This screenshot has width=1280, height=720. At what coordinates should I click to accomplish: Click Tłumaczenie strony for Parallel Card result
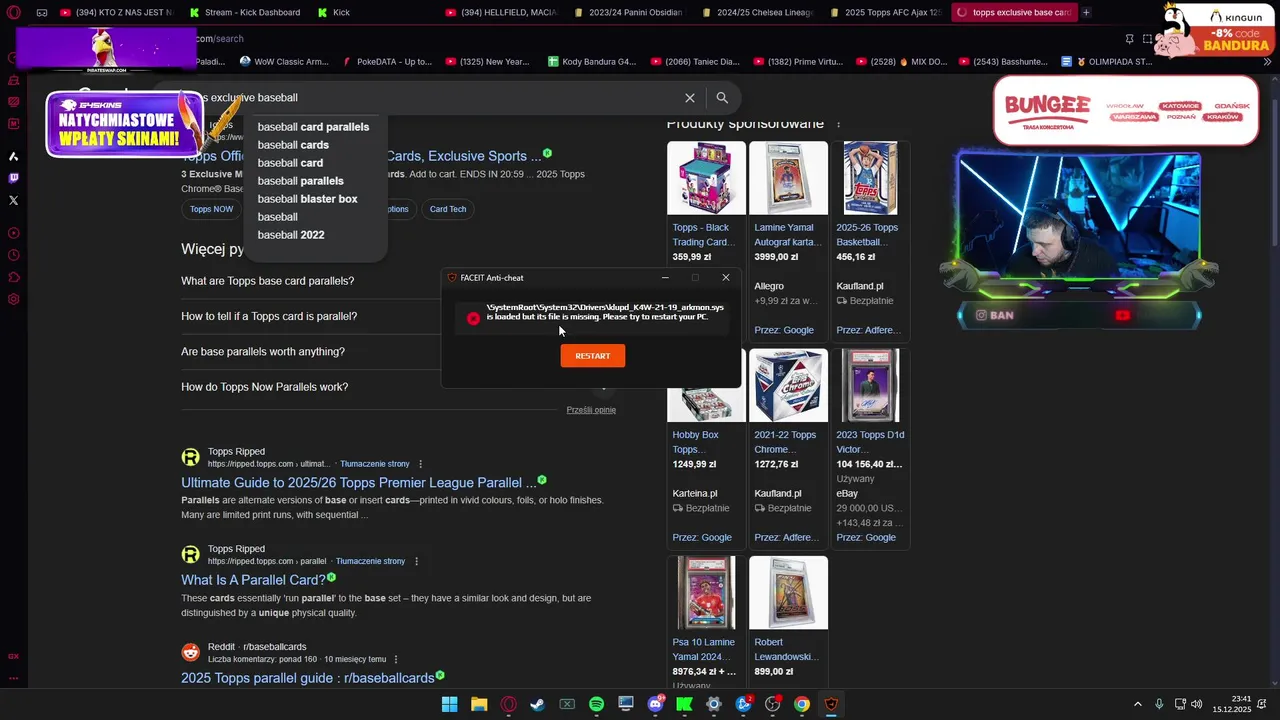tap(370, 561)
